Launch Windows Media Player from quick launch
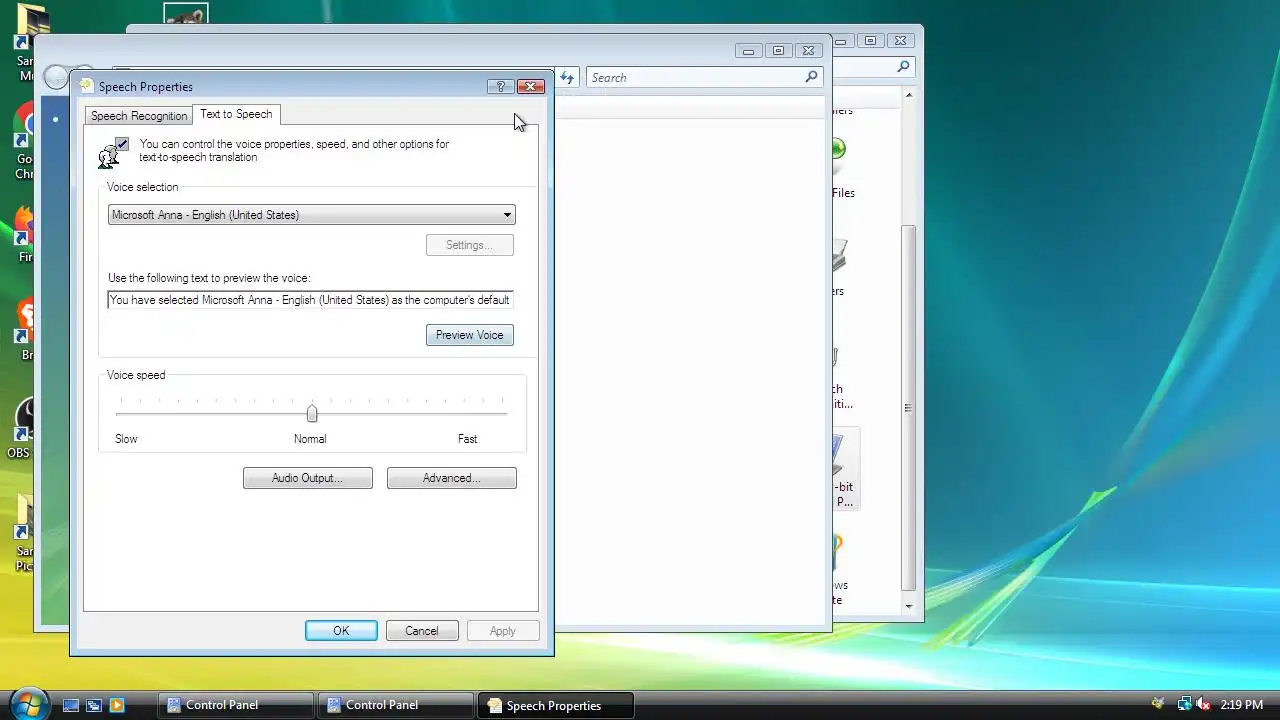This screenshot has height=720, width=1280. 117,705
